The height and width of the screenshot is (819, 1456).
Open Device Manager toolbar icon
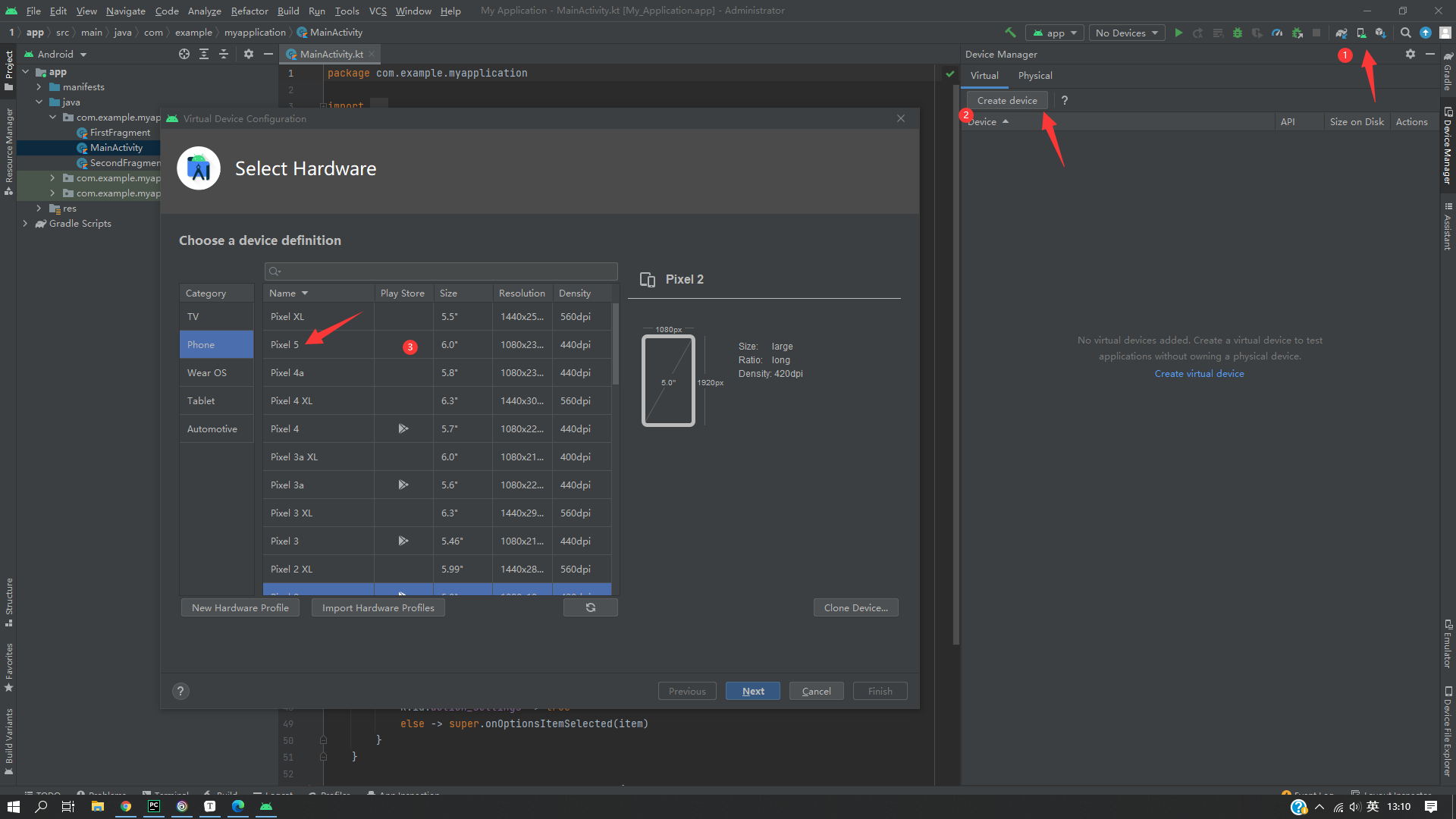click(1361, 33)
